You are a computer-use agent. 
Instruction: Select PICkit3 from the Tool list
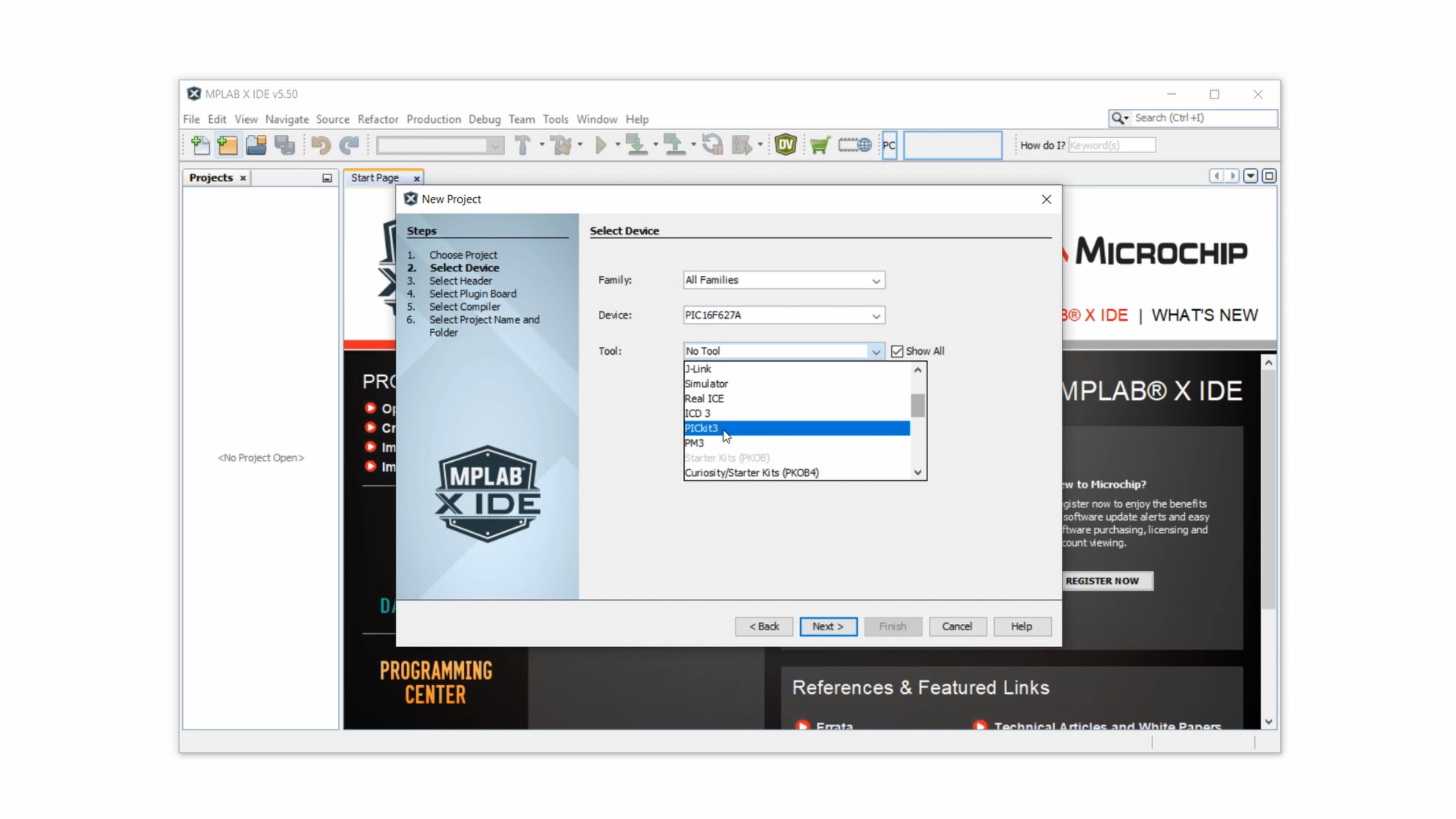[x=702, y=428]
